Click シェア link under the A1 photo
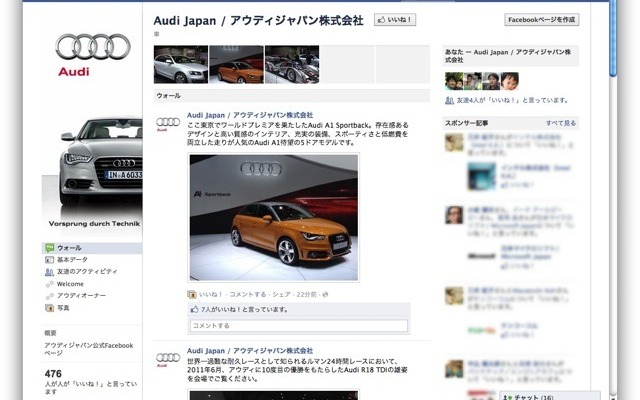 pyautogui.click(x=281, y=294)
